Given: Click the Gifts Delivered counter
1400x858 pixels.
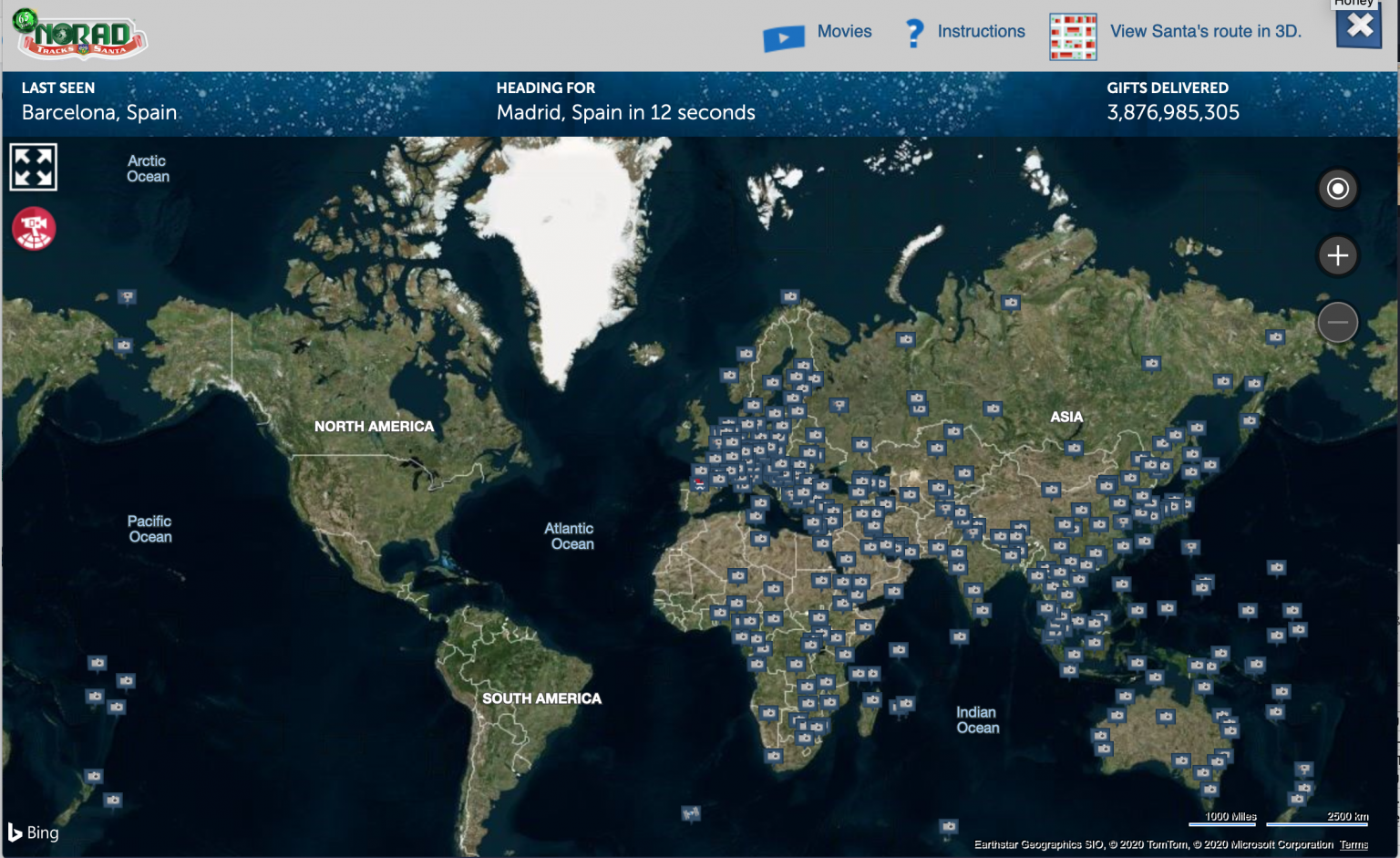Looking at the screenshot, I should 1172,112.
